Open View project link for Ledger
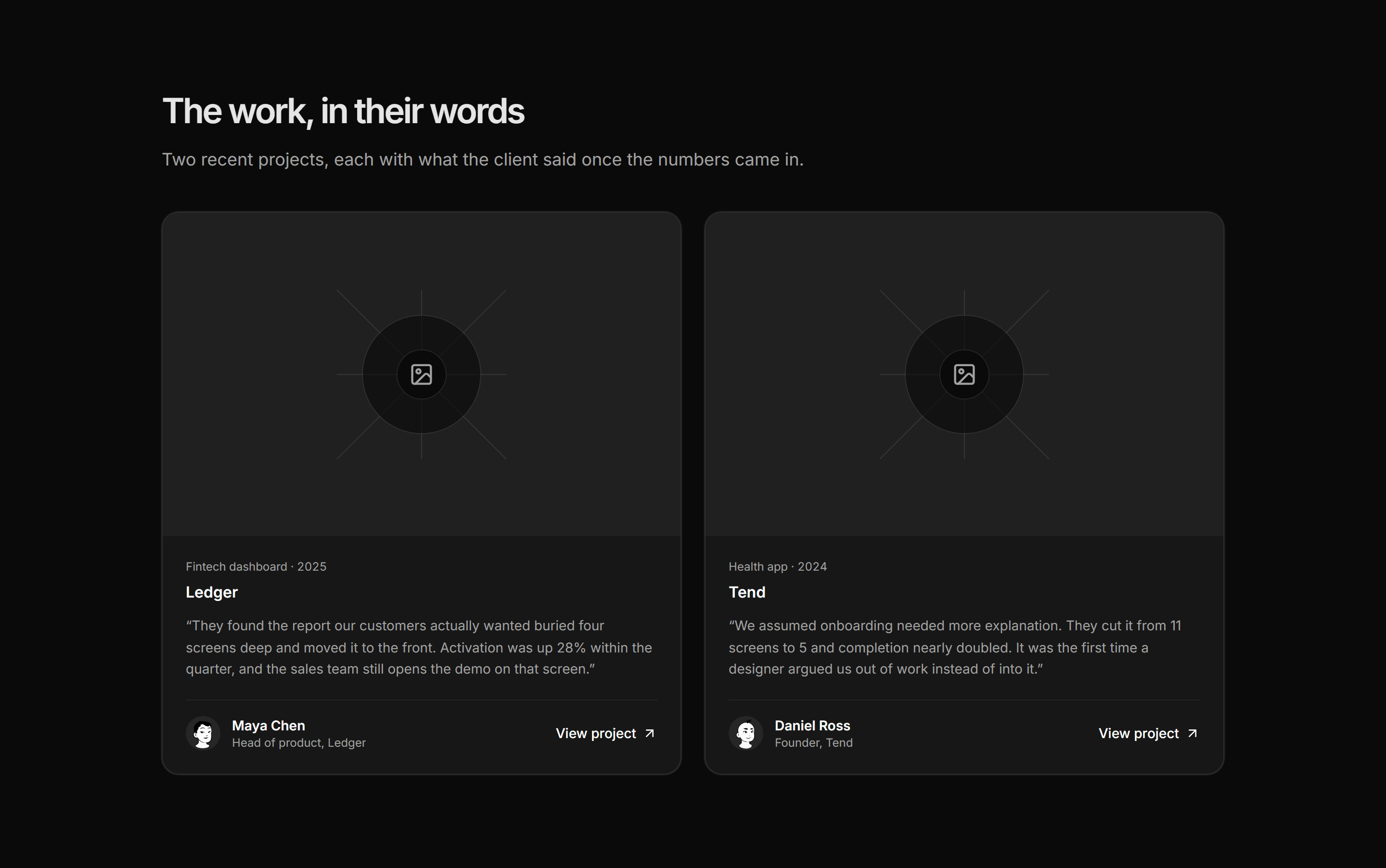The image size is (1386, 868). (x=606, y=733)
